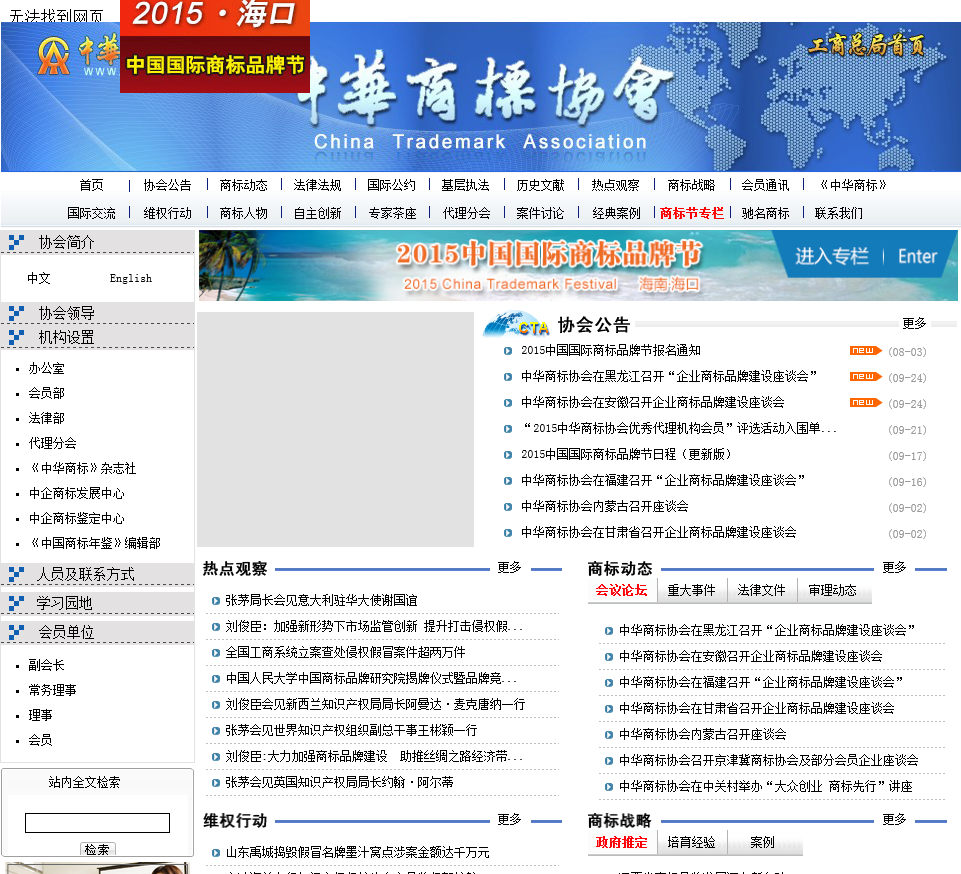Click the blue icon next to 协会简介
This screenshot has width=961, height=874.
pos(17,242)
